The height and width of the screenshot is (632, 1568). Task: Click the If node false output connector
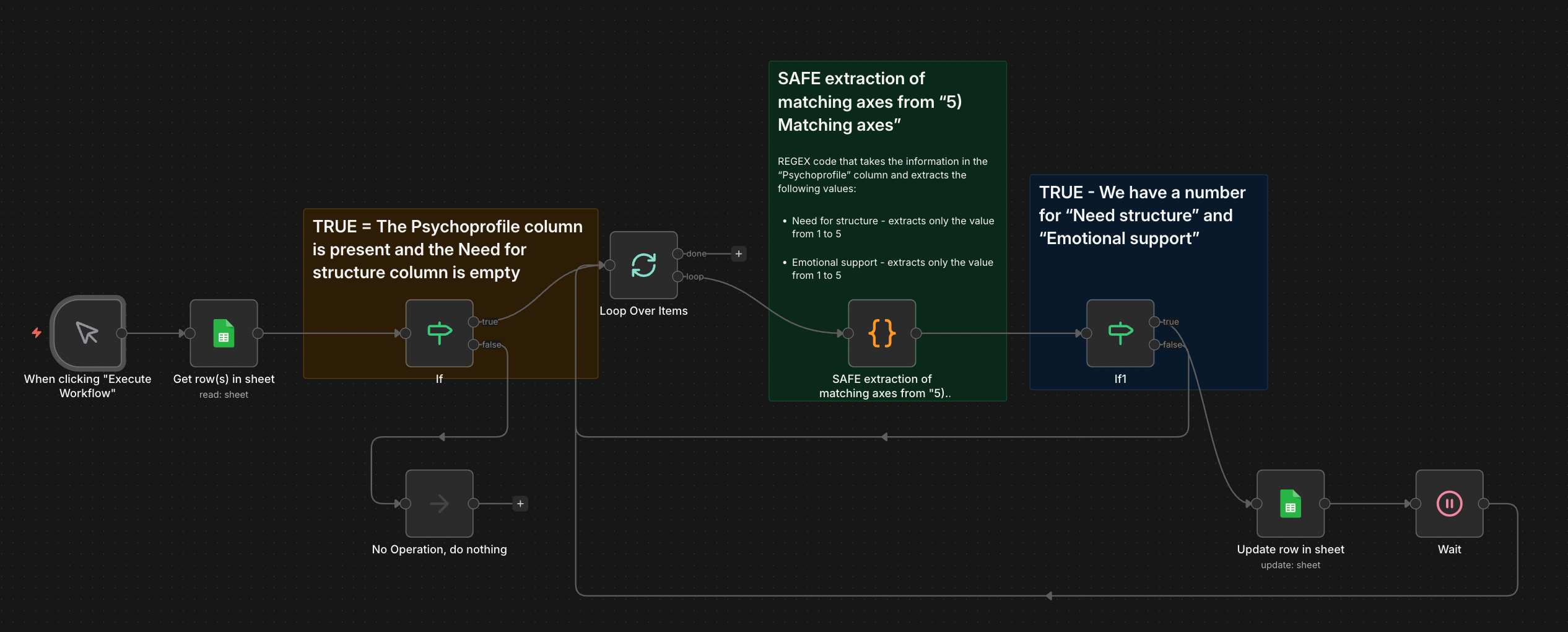tap(474, 345)
